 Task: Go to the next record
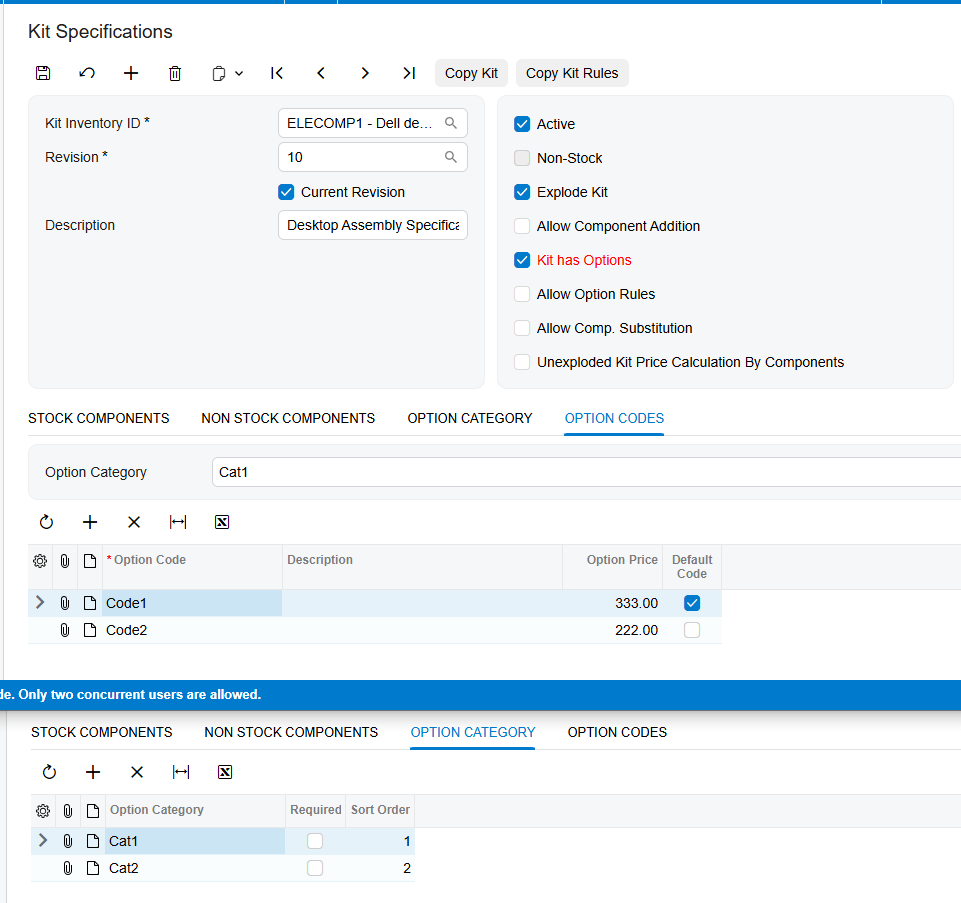click(x=365, y=74)
